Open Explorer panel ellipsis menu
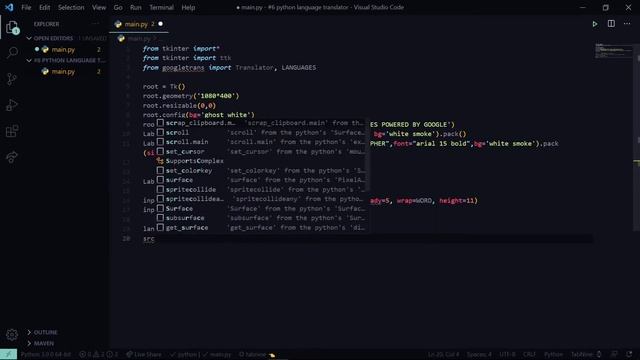Screen dimensions: 640x360 click(x=96, y=24)
